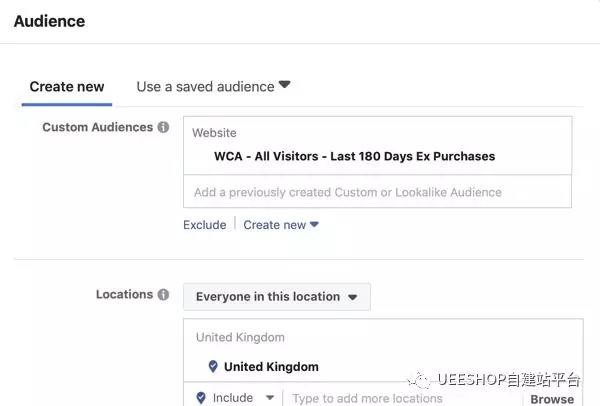The width and height of the screenshot is (600, 406).
Task: Click the Exclude link
Action: [x=204, y=225]
